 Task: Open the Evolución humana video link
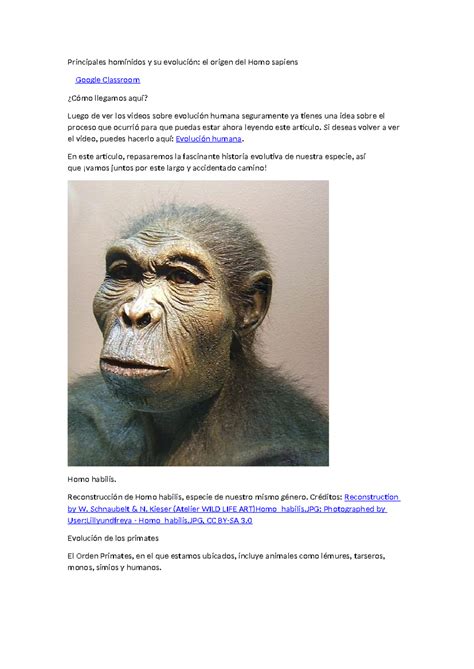[209, 139]
